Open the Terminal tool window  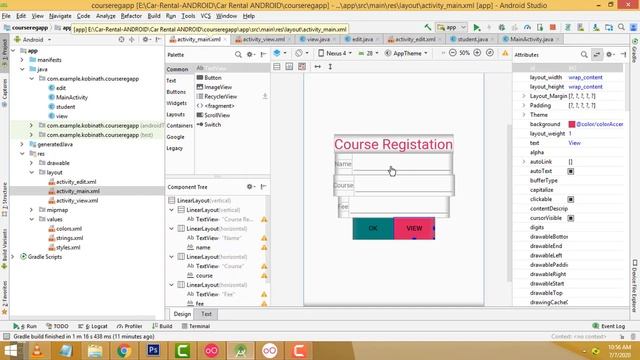click(196, 326)
